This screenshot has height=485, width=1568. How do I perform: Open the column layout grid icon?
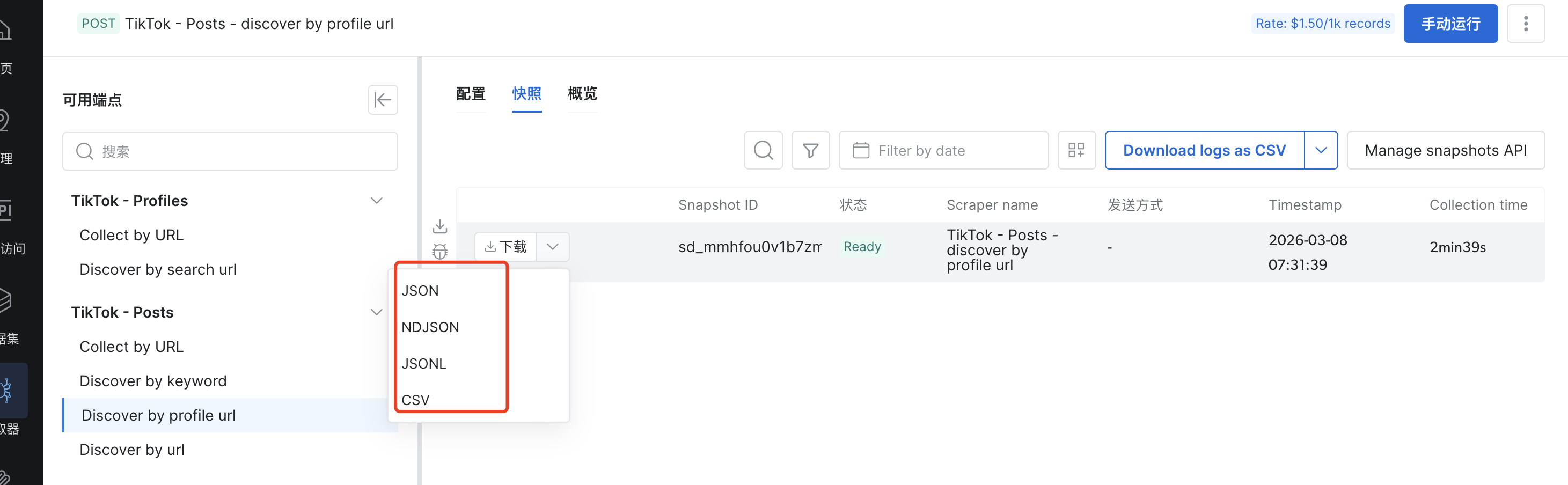click(1076, 150)
